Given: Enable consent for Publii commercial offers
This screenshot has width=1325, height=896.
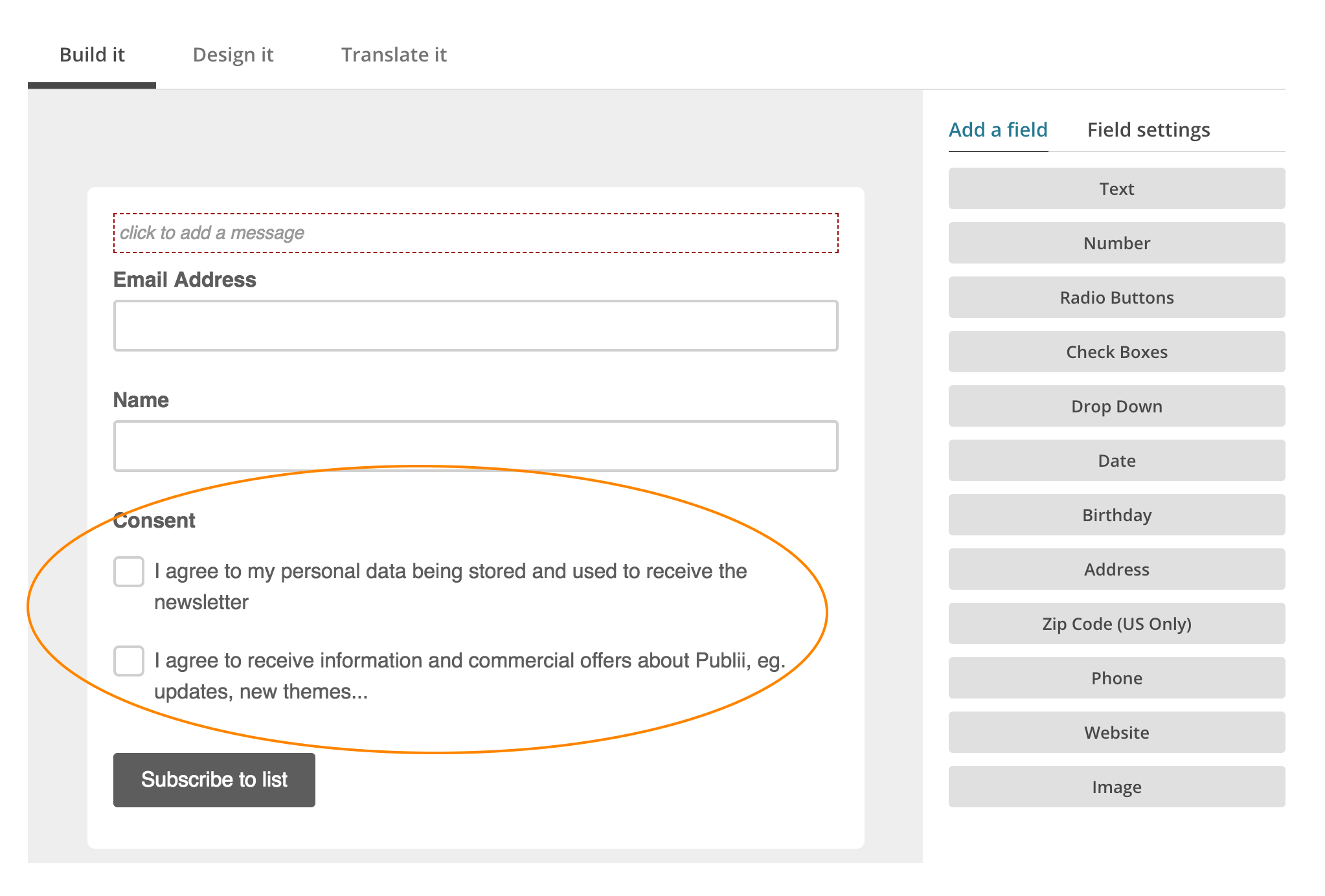Looking at the screenshot, I should (128, 661).
